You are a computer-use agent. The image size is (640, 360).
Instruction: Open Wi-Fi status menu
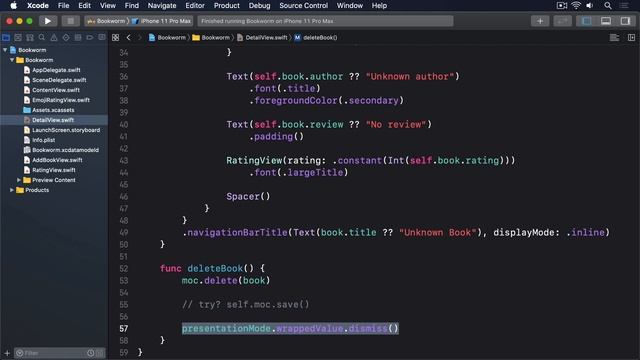click(x=576, y=6)
